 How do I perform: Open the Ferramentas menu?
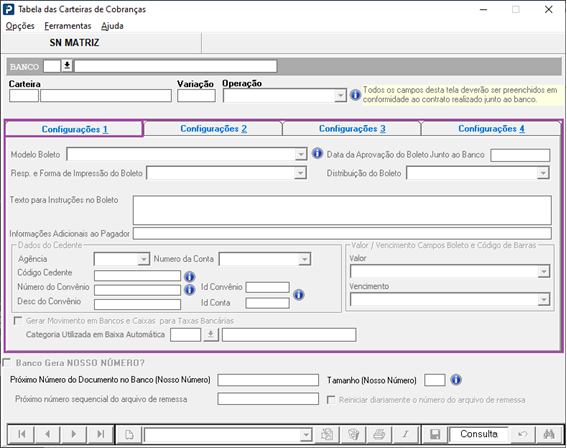tap(68, 26)
